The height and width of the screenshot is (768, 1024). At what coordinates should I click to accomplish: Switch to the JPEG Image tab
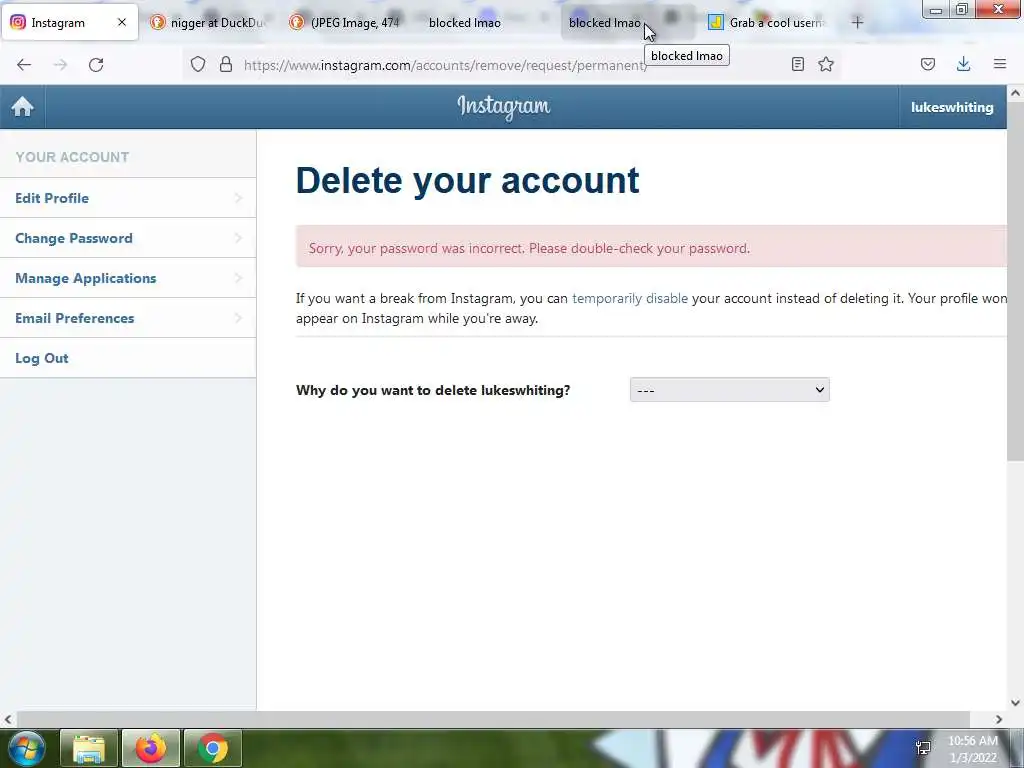click(347, 22)
